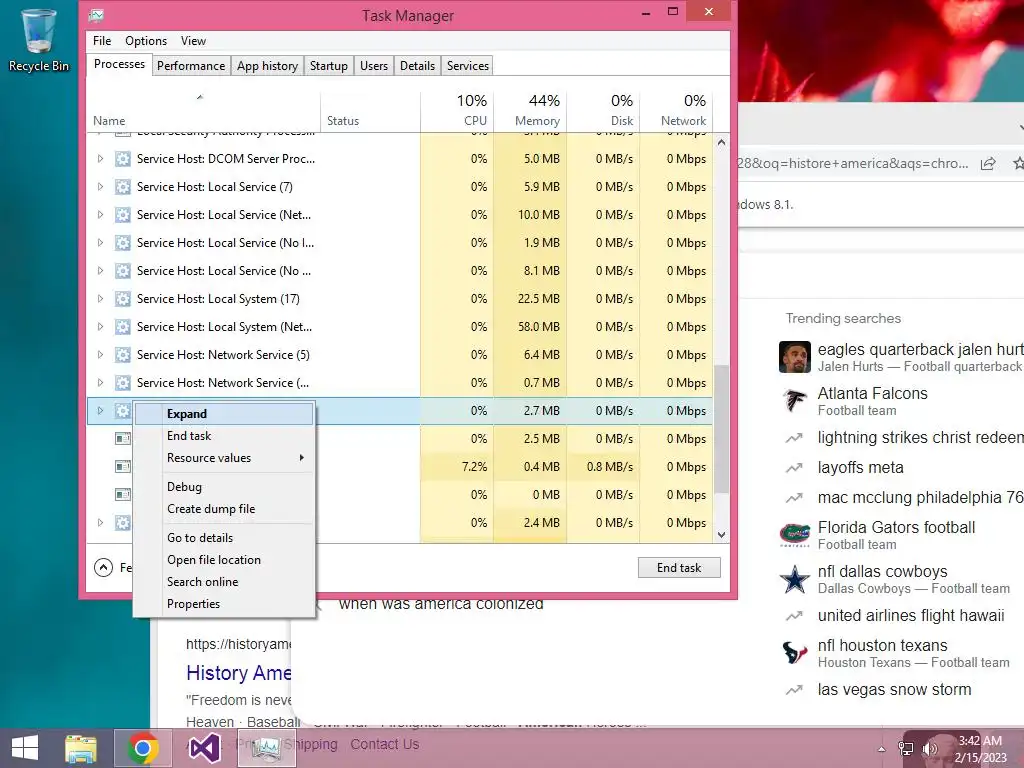The width and height of the screenshot is (1024, 768).
Task: Open the File menu in Task Manager
Action: (102, 40)
